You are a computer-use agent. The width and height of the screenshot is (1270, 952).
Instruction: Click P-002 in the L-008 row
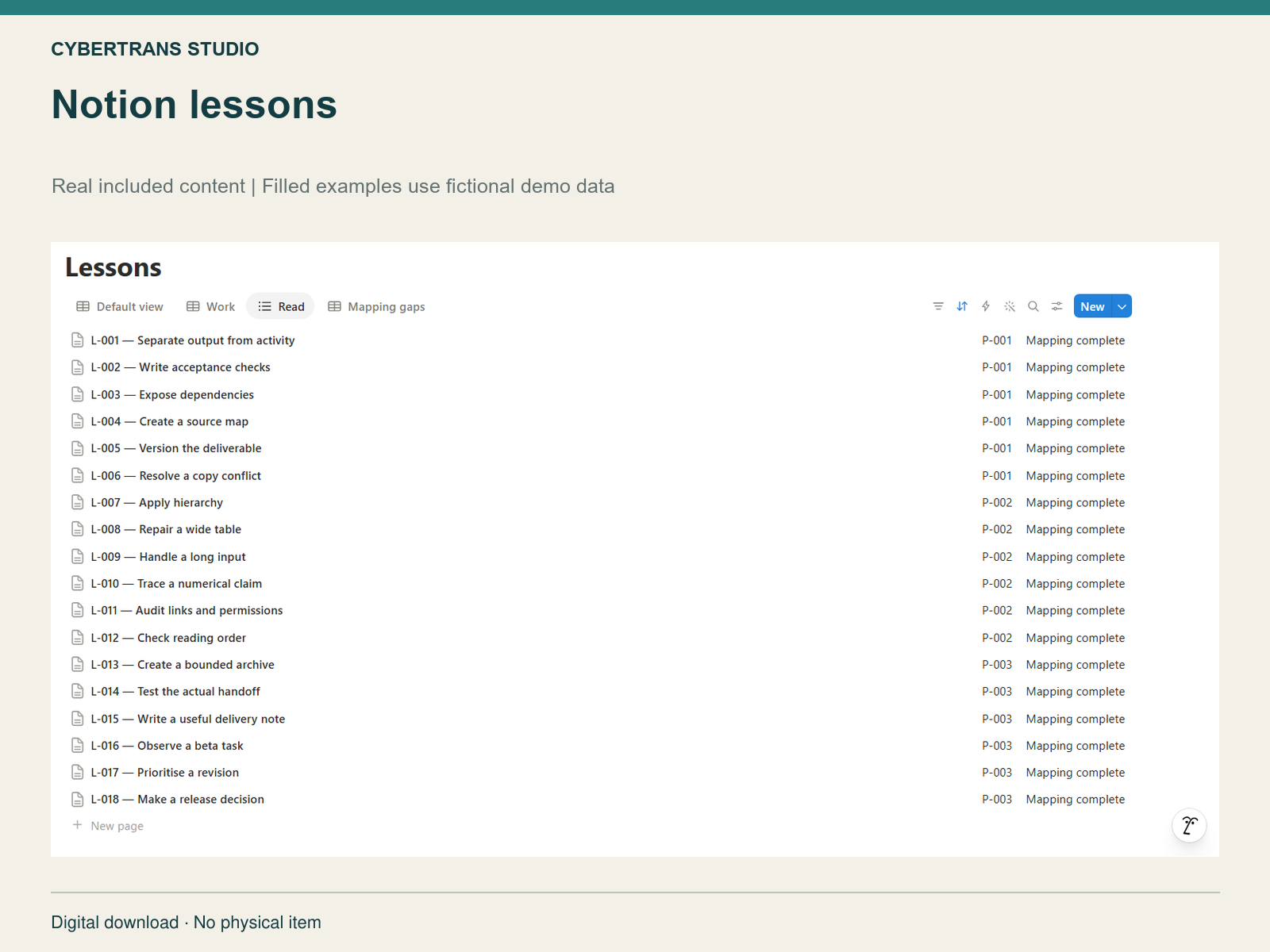(997, 529)
